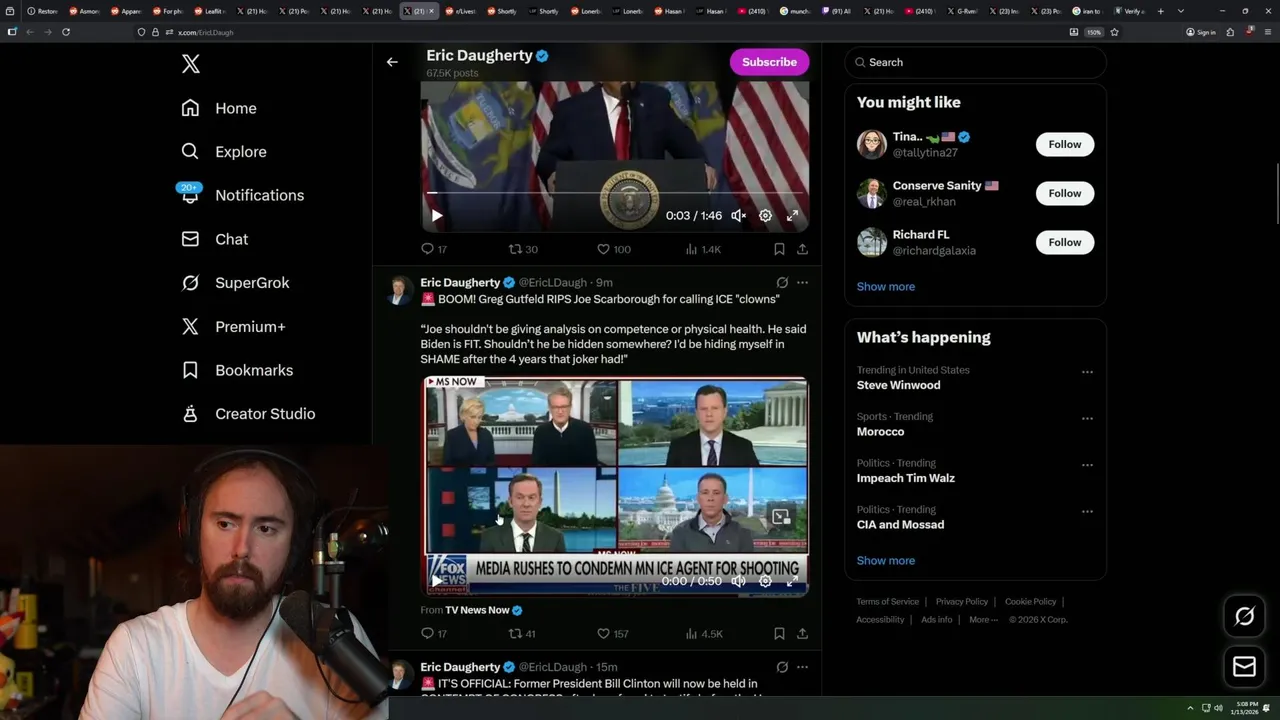Unmute the top video volume icon
Image resolution: width=1280 pixels, height=720 pixels.
point(738,215)
